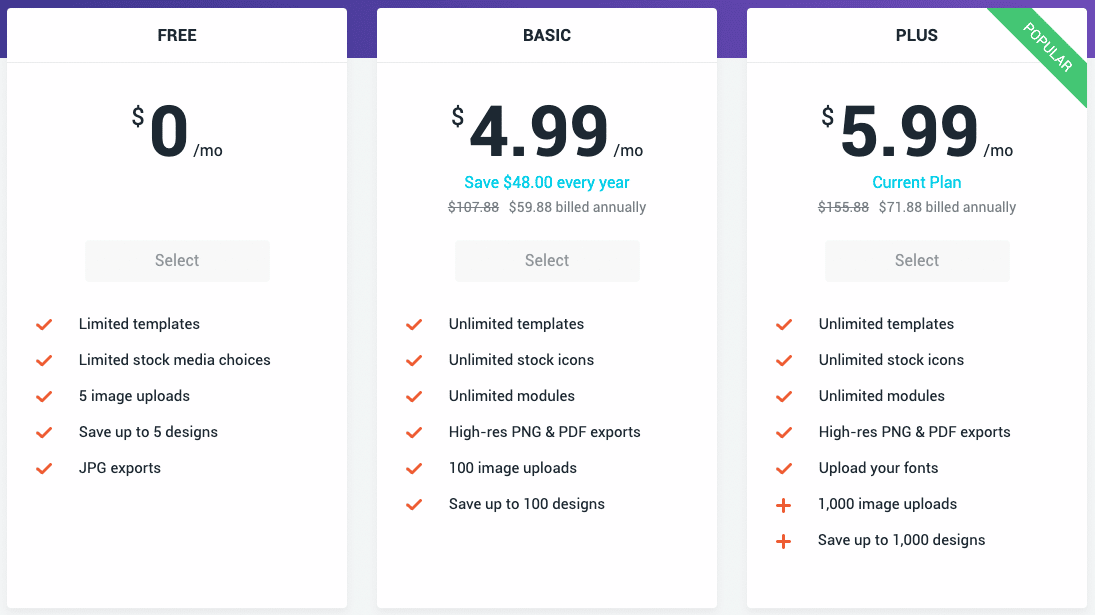
Task: Click the Current Plan label
Action: click(x=917, y=183)
